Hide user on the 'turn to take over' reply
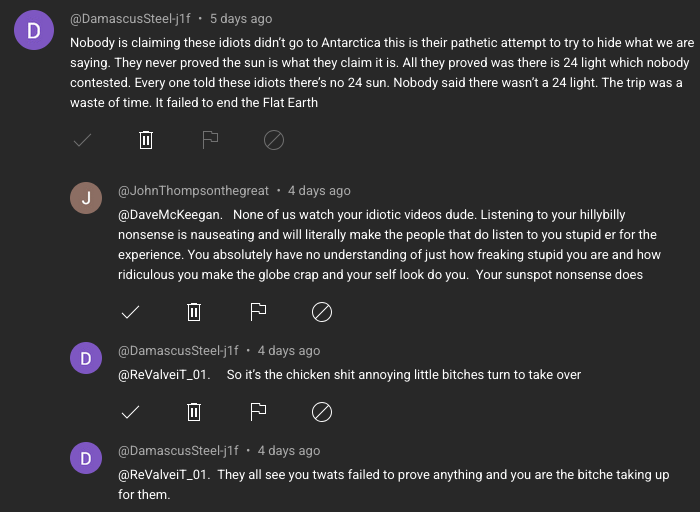Image resolution: width=700 pixels, height=512 pixels. pos(321,411)
